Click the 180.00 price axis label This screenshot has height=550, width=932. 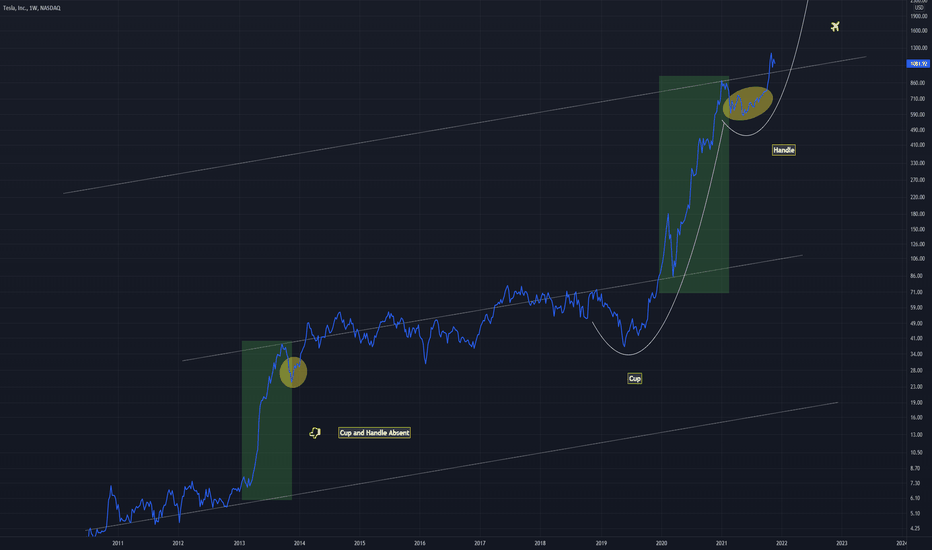(x=918, y=213)
